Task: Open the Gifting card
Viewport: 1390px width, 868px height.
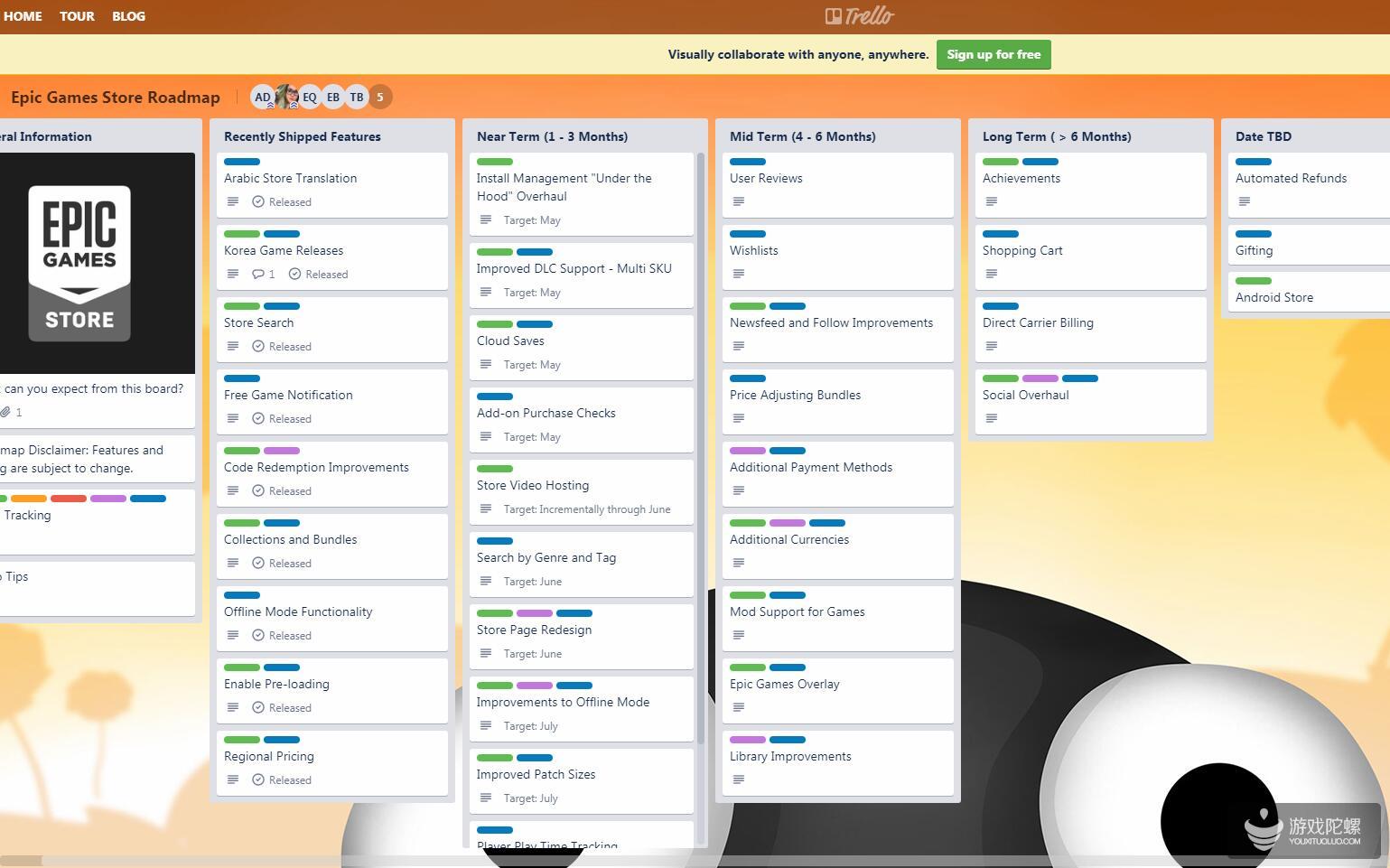Action: click(1309, 244)
